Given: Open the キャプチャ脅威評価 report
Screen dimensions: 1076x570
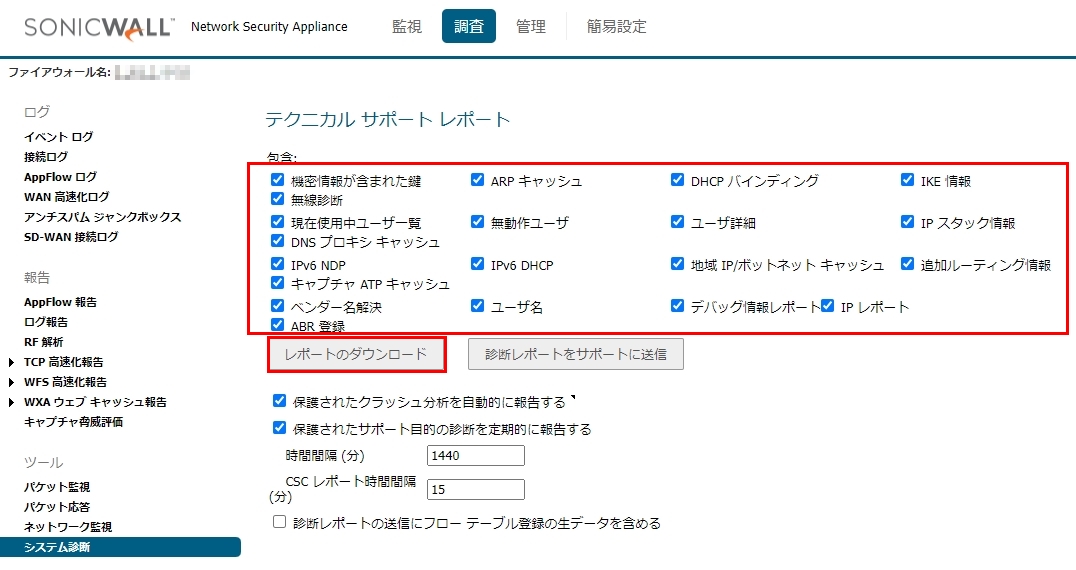Looking at the screenshot, I should click(x=74, y=422).
